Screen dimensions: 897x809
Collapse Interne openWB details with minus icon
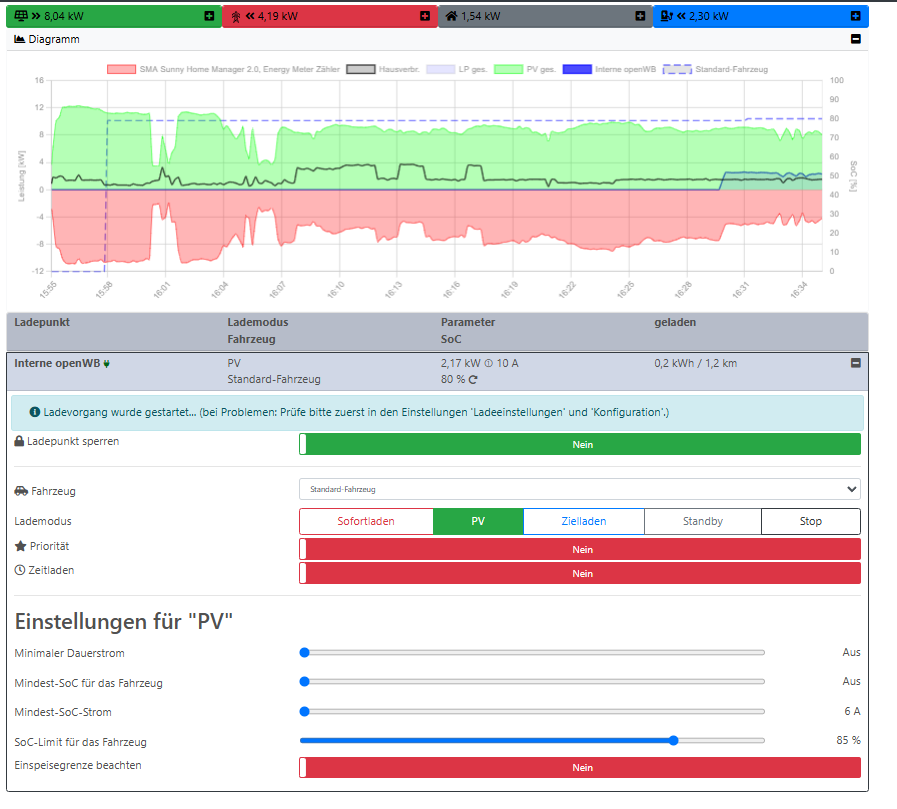pos(856,363)
